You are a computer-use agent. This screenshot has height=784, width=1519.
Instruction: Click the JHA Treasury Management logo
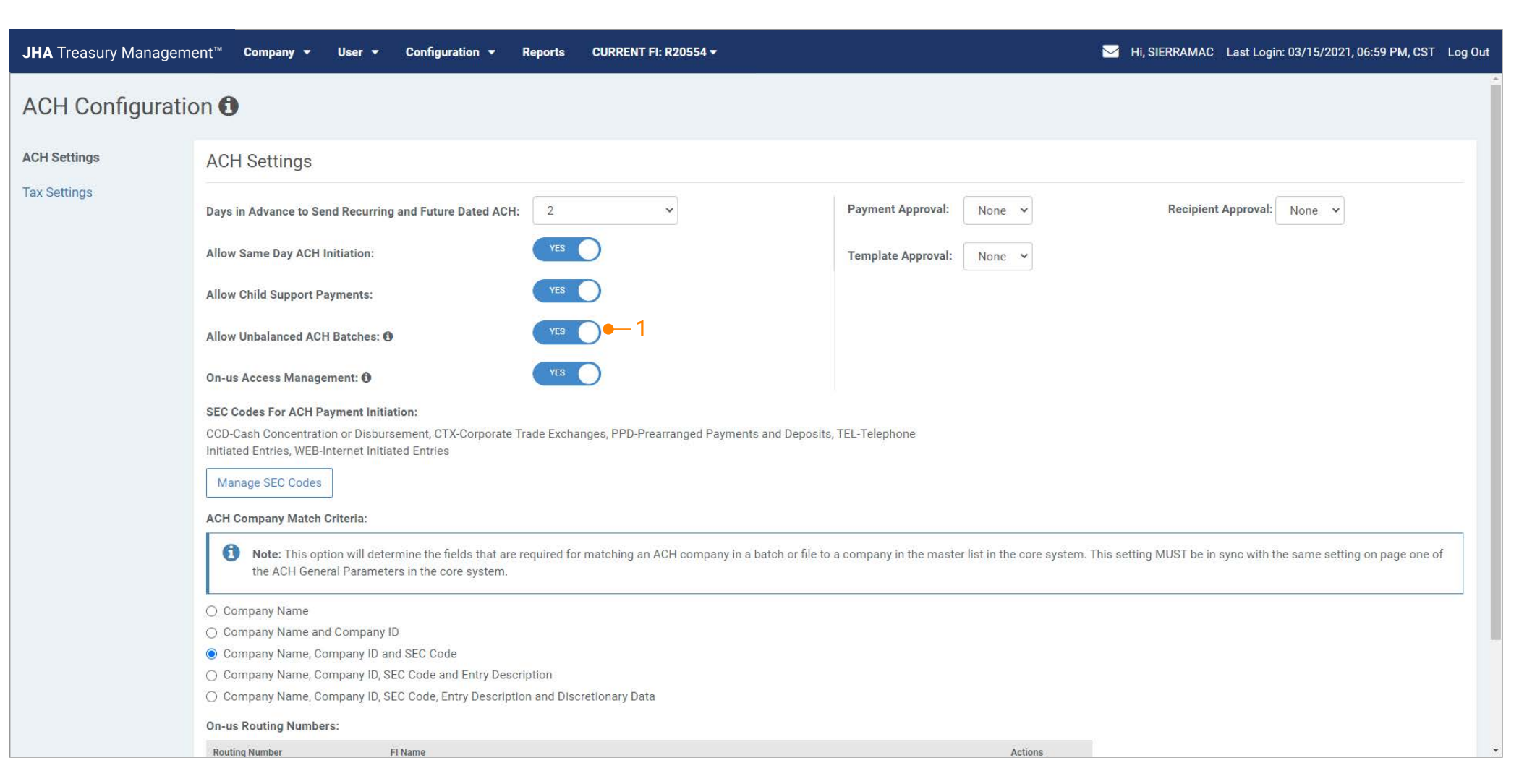tap(122, 52)
